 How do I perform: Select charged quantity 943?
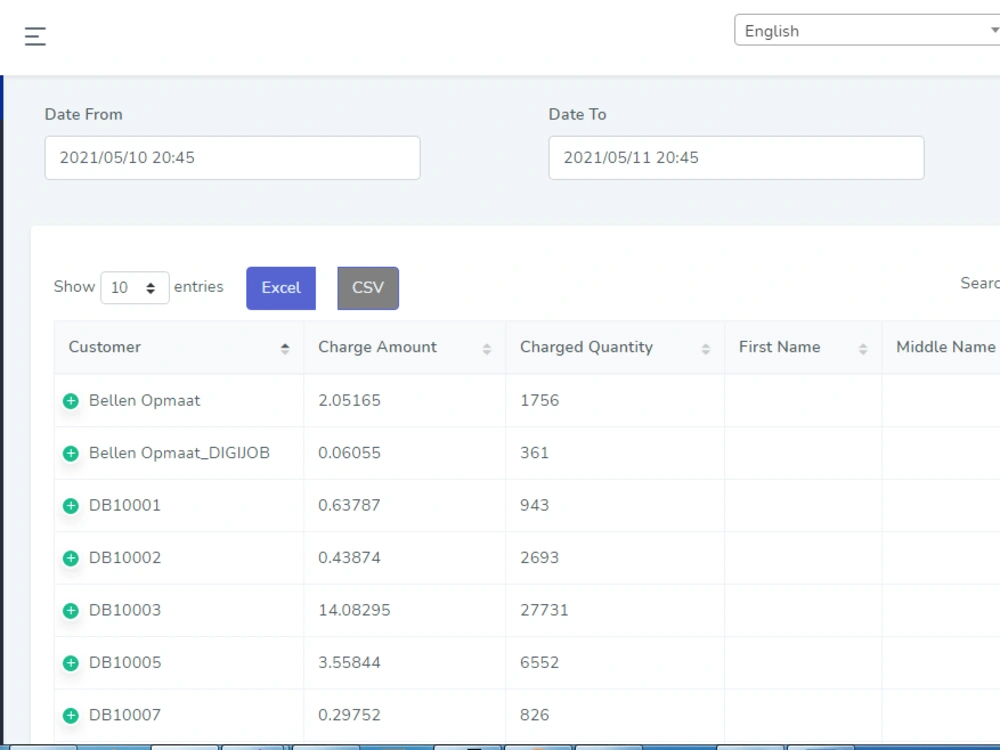tap(534, 505)
